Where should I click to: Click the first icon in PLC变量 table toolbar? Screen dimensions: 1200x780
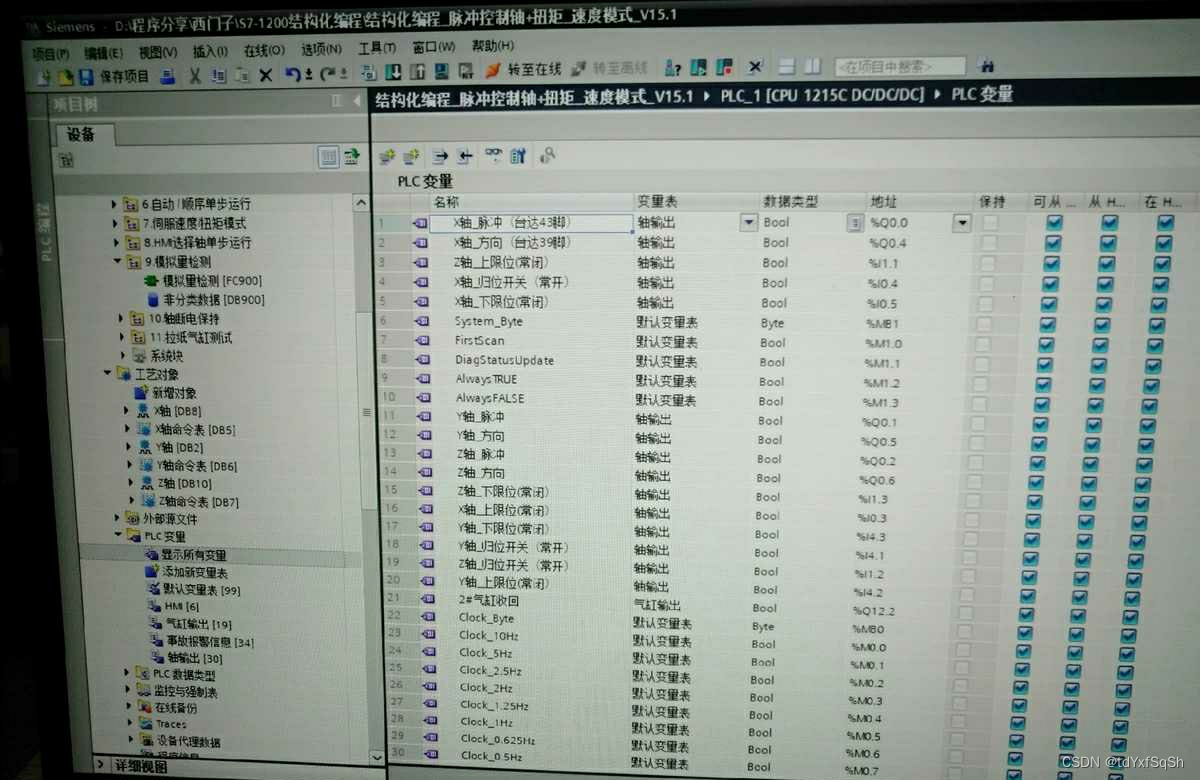[387, 157]
